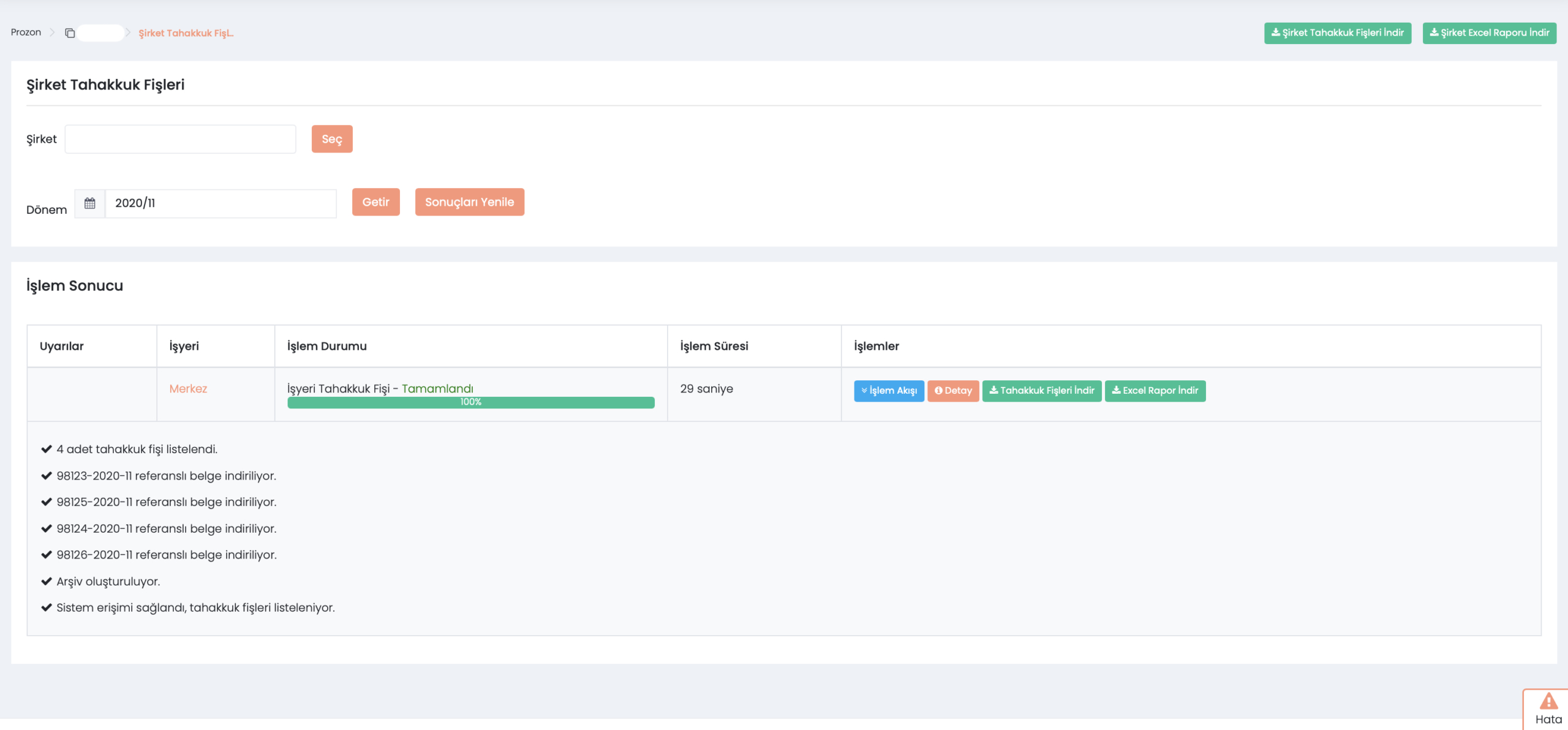
Task: Click the Prozon breadcrumb link
Action: 26,32
